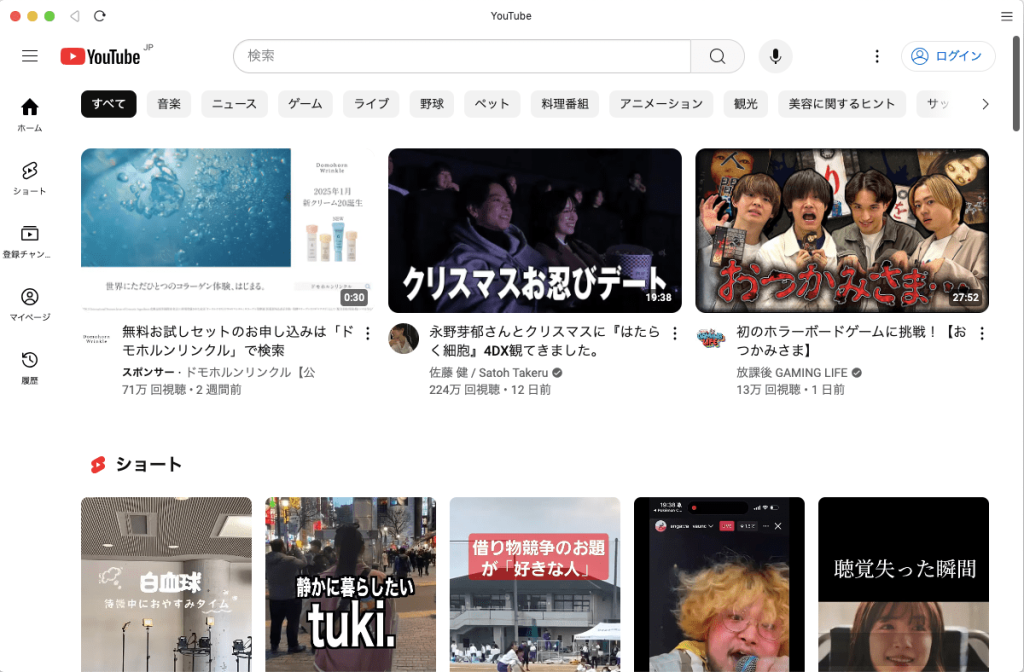Open ショート in the sidebar
The height and width of the screenshot is (672, 1024).
point(30,178)
